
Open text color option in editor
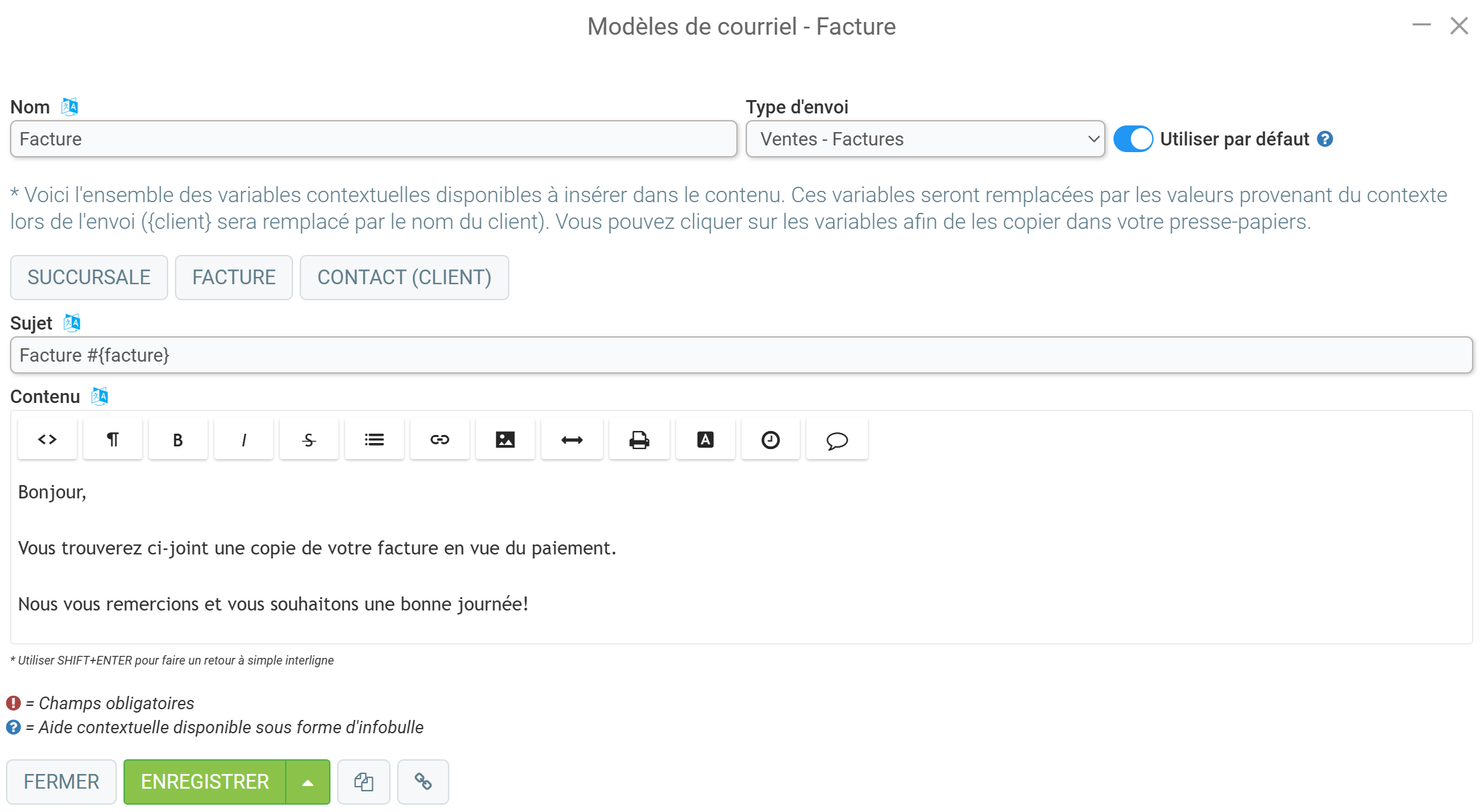[706, 439]
